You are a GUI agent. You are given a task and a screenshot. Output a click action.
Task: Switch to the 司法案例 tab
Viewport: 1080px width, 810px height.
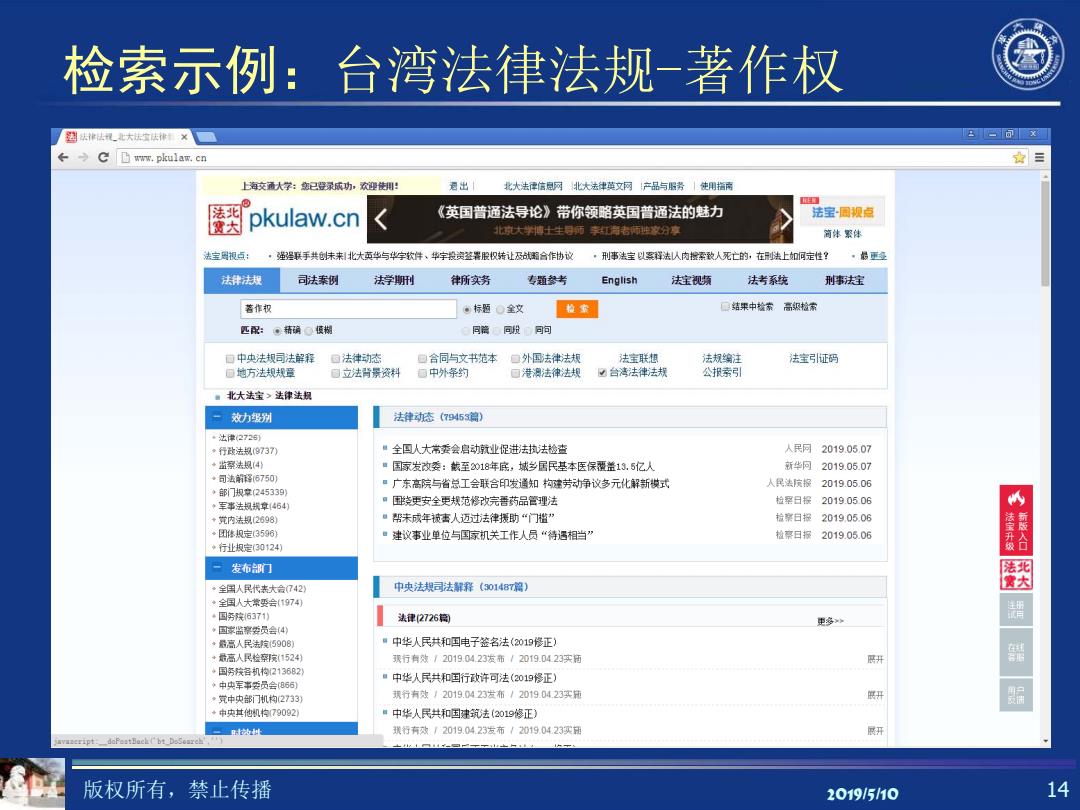pyautogui.click(x=318, y=280)
